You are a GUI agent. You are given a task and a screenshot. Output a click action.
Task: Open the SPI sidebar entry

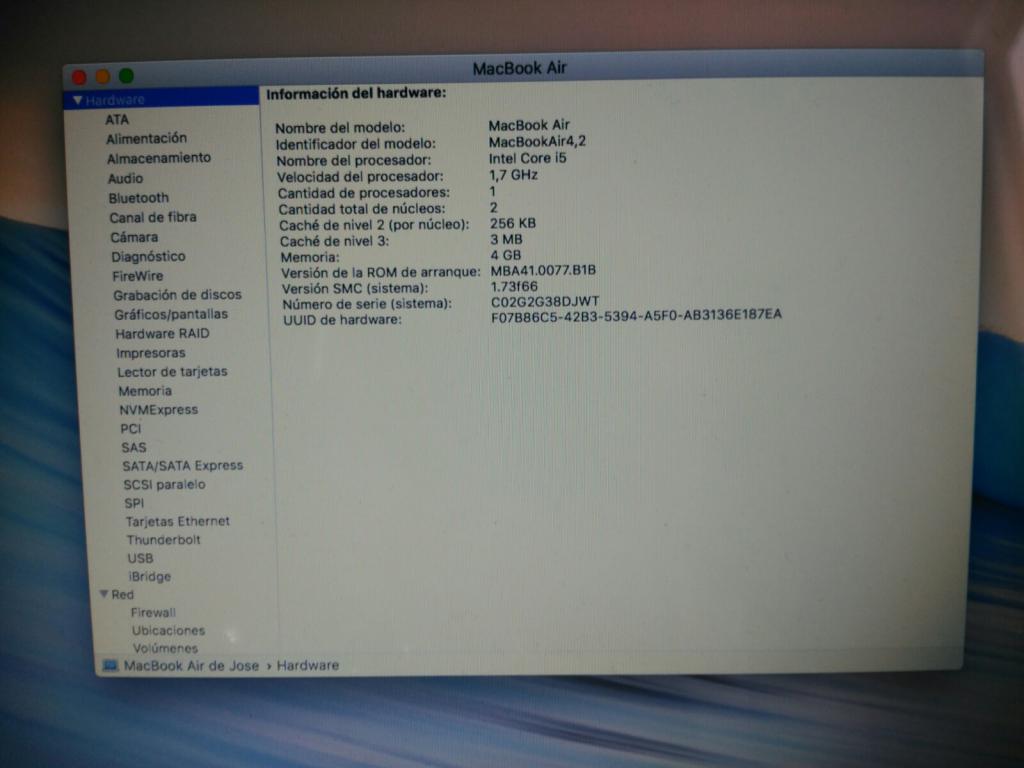tap(134, 504)
